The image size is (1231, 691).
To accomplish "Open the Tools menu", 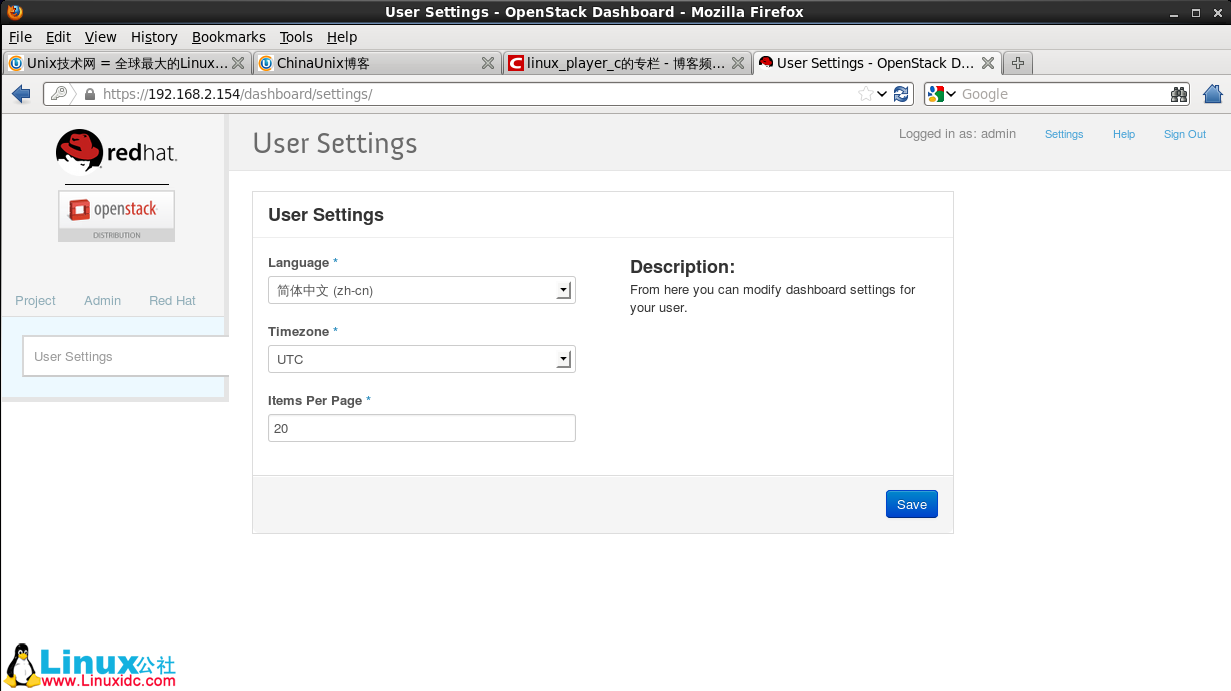I will point(296,37).
